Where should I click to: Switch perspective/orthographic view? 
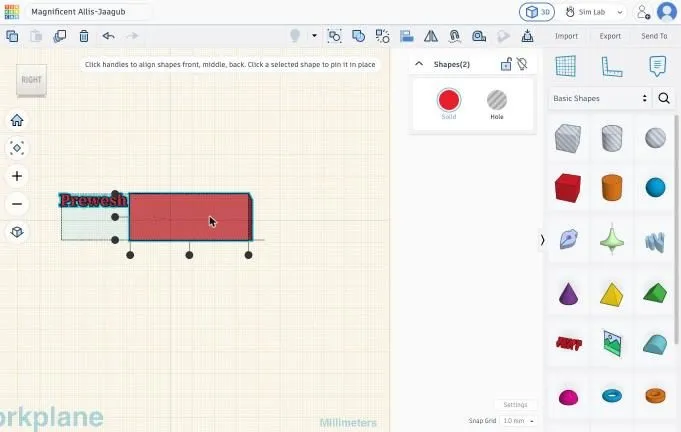tap(17, 232)
